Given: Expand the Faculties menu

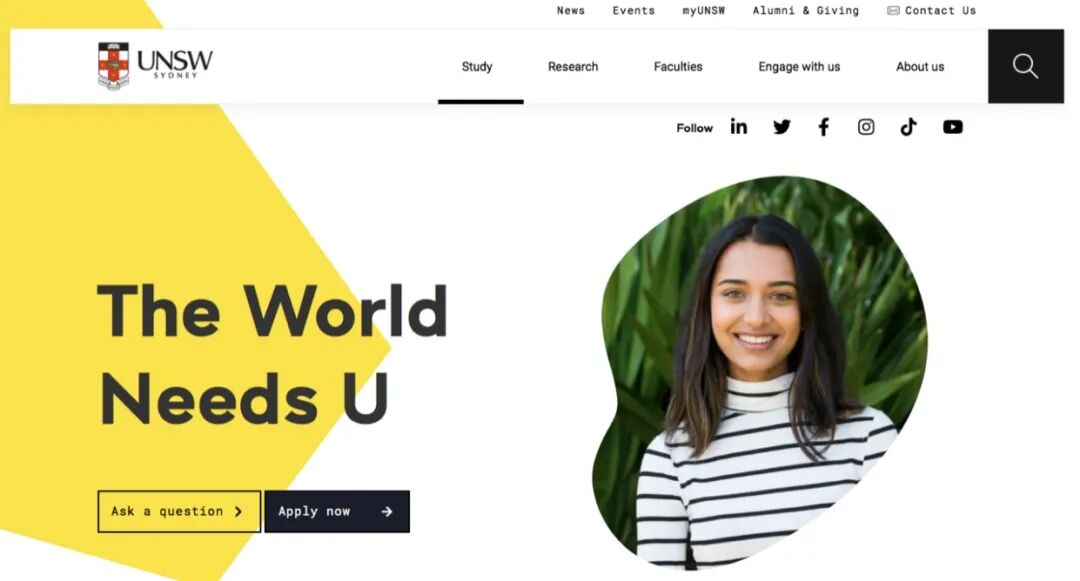Looking at the screenshot, I should [x=678, y=67].
